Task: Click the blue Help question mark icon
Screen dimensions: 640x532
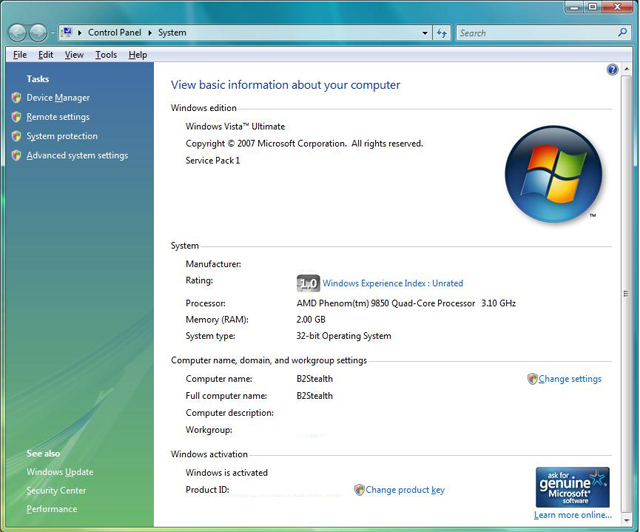Action: [x=612, y=70]
